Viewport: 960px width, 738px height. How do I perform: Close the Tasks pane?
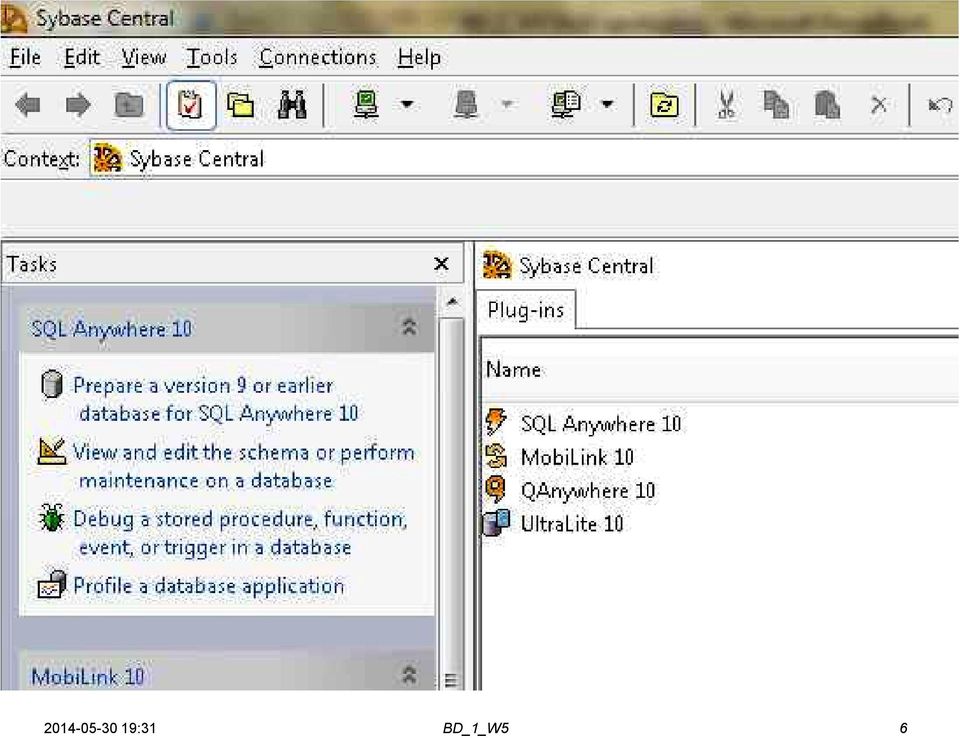coord(441,264)
